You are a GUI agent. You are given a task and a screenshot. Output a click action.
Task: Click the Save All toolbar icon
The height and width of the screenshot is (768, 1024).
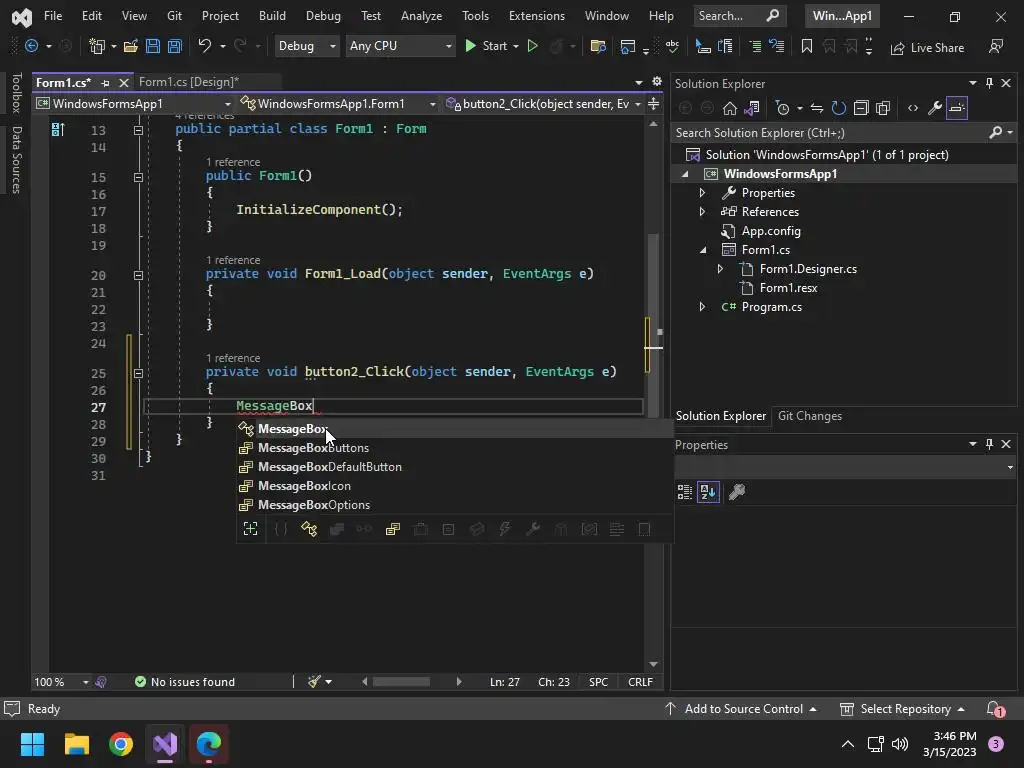pos(174,46)
